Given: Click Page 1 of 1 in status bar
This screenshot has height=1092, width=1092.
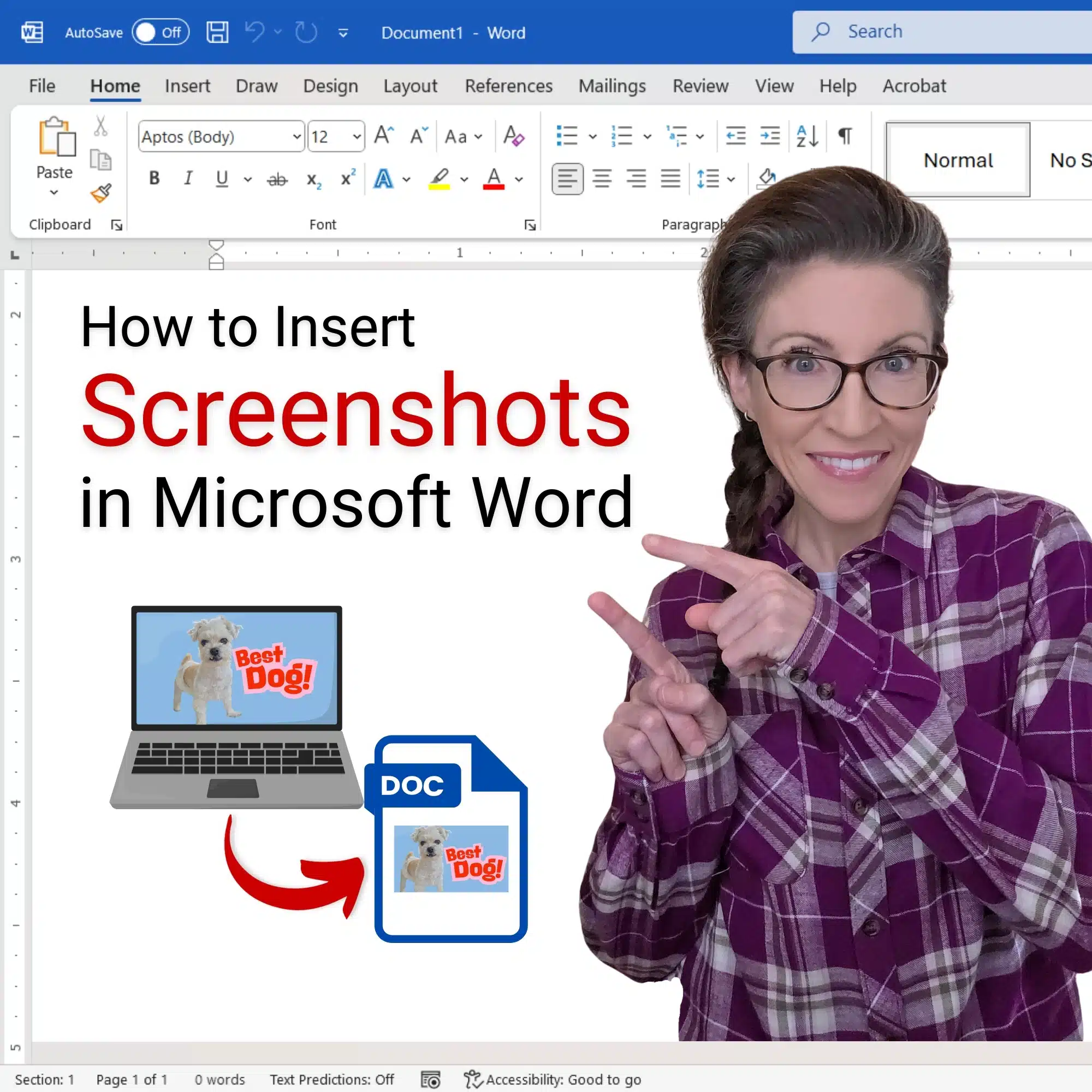Looking at the screenshot, I should [132, 1079].
